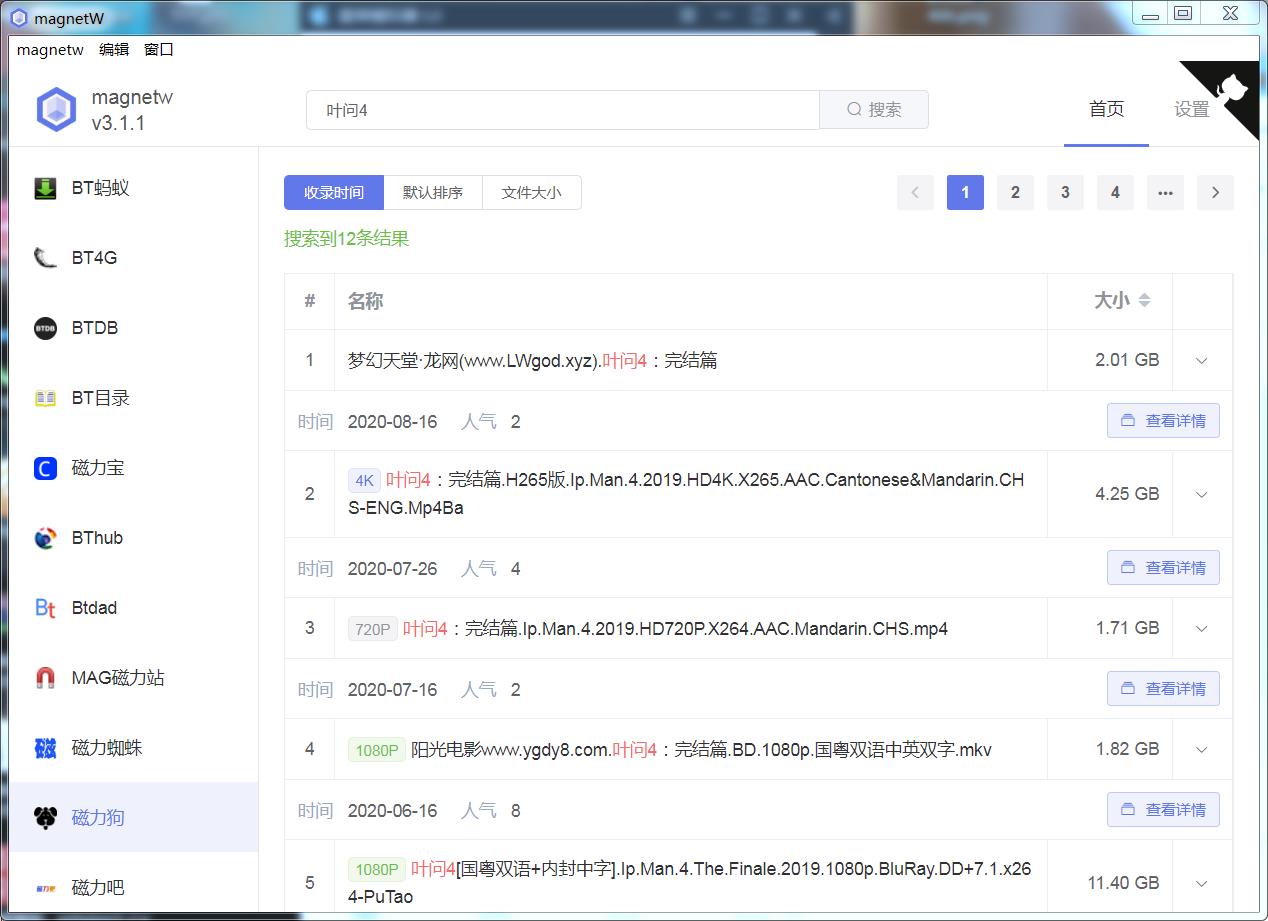View details of 2020-07-26 result
The width and height of the screenshot is (1268, 921).
point(1163,568)
